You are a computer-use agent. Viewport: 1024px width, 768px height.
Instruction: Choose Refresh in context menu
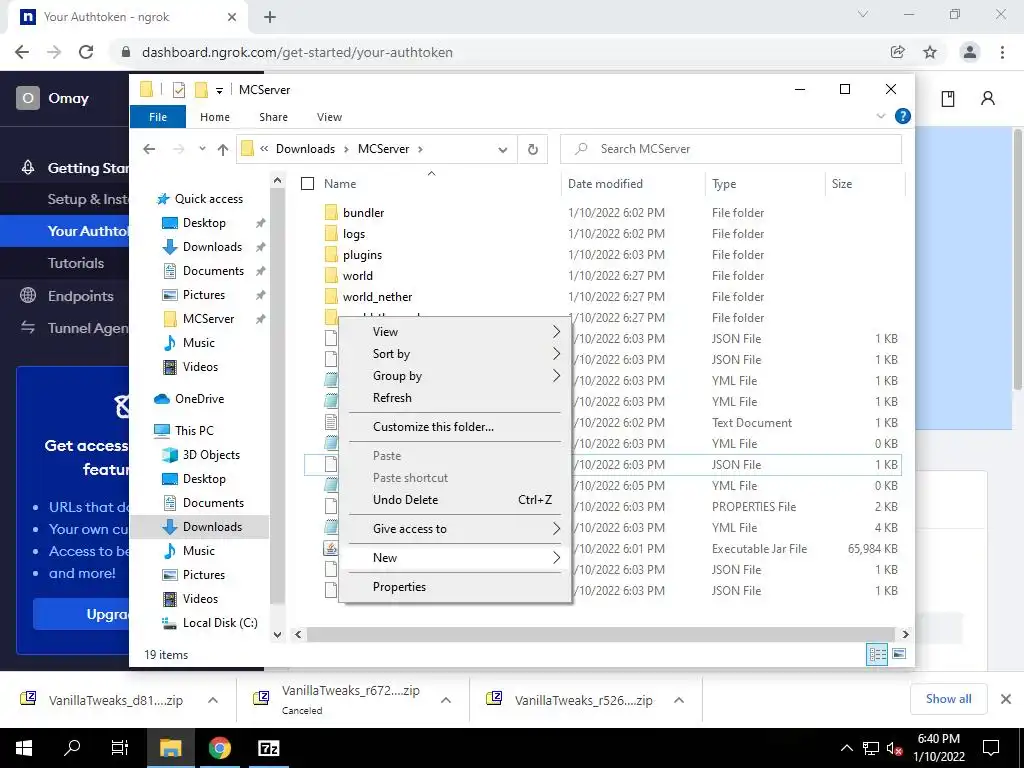455,398
